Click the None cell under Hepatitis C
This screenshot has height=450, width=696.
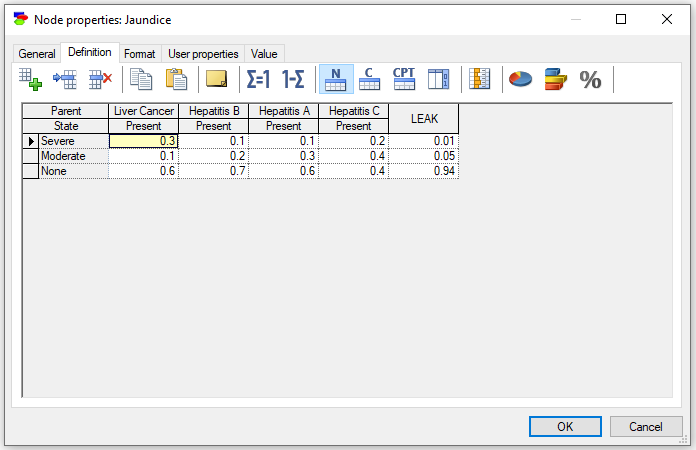coord(354,171)
